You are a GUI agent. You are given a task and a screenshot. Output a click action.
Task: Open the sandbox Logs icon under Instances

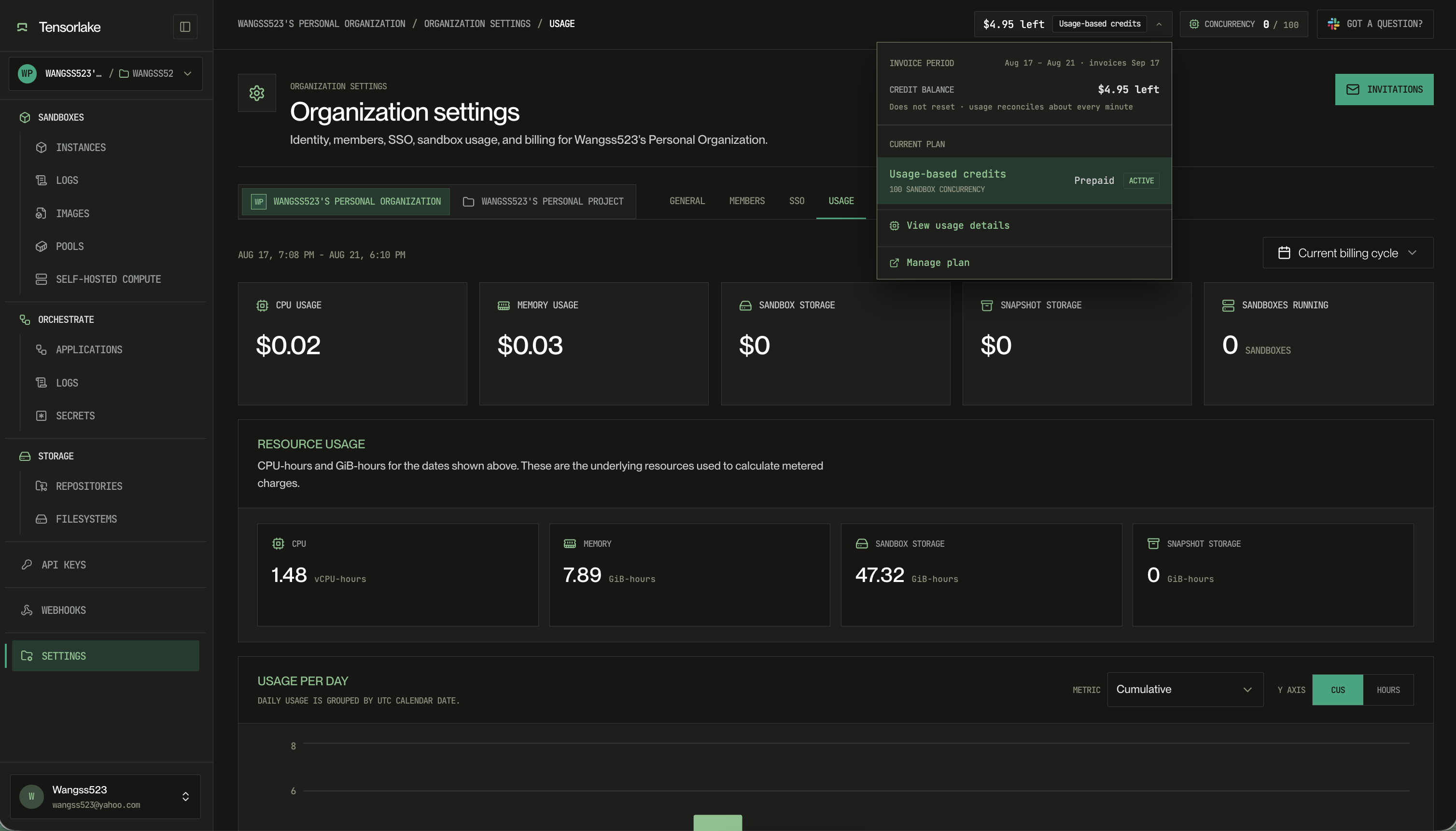click(x=41, y=180)
